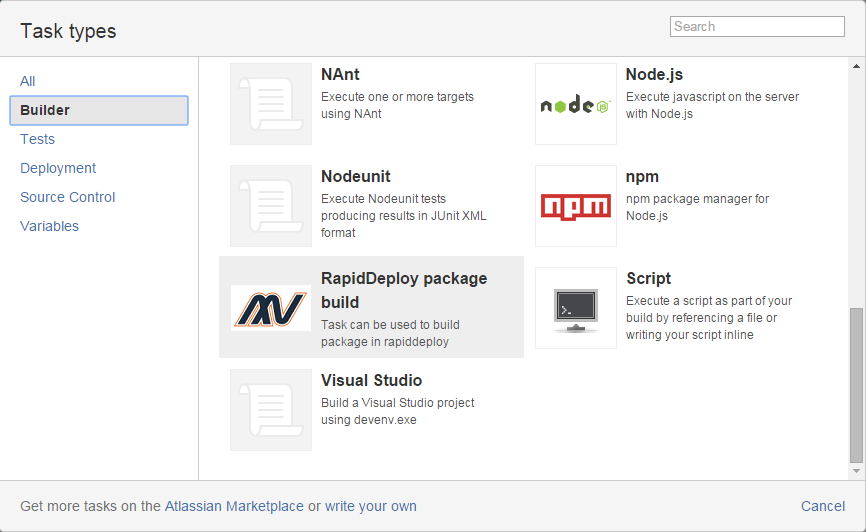
Task: Click the Script terminal monitor icon
Action: point(575,308)
